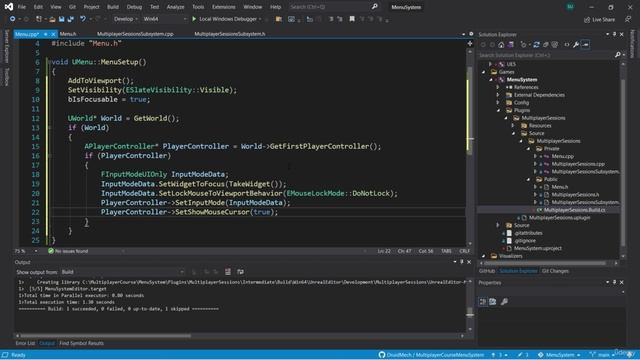Click the No issues found indicator
Image resolution: width=640 pixels, height=360 pixels.
[x=68, y=251]
